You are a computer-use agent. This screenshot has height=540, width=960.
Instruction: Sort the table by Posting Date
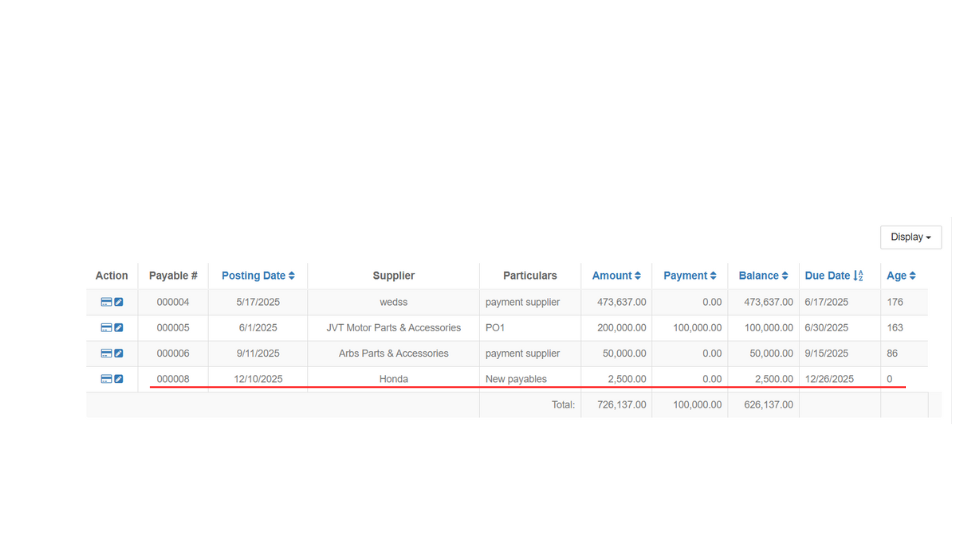pos(258,276)
